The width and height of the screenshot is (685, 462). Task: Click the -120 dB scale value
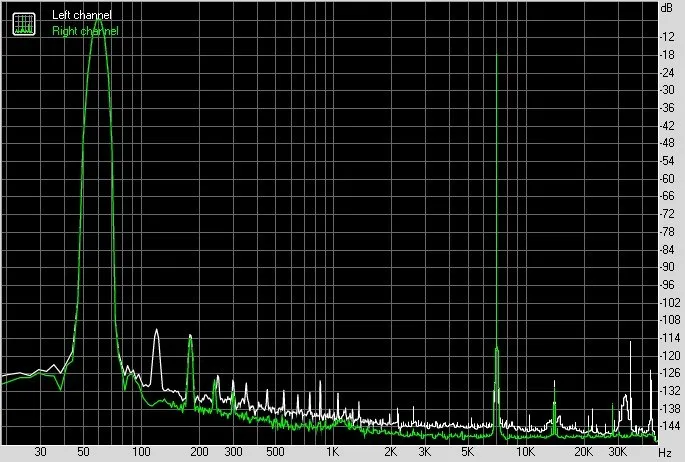click(669, 355)
